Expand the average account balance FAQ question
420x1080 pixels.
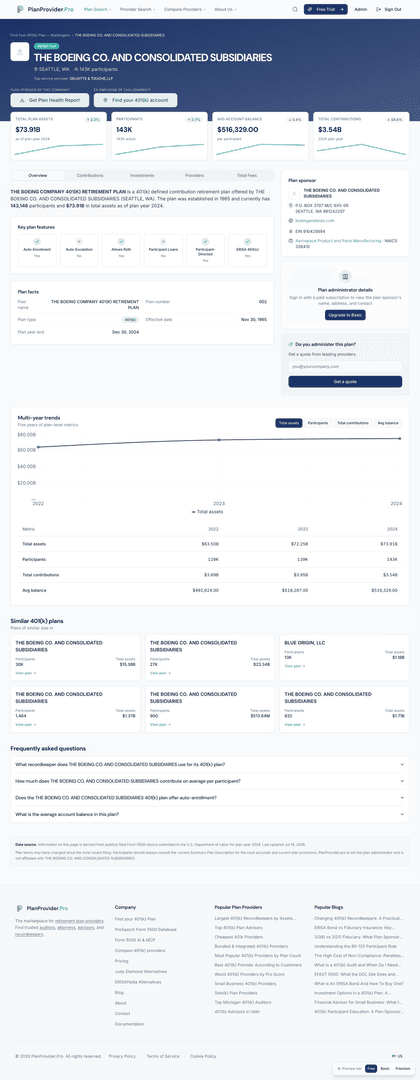209,814
